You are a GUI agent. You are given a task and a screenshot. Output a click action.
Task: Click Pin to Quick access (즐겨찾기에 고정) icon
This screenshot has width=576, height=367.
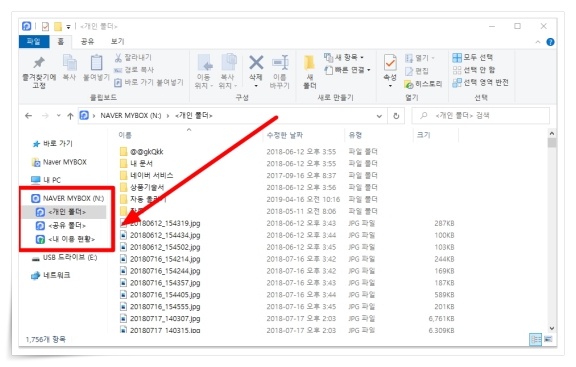(39, 62)
